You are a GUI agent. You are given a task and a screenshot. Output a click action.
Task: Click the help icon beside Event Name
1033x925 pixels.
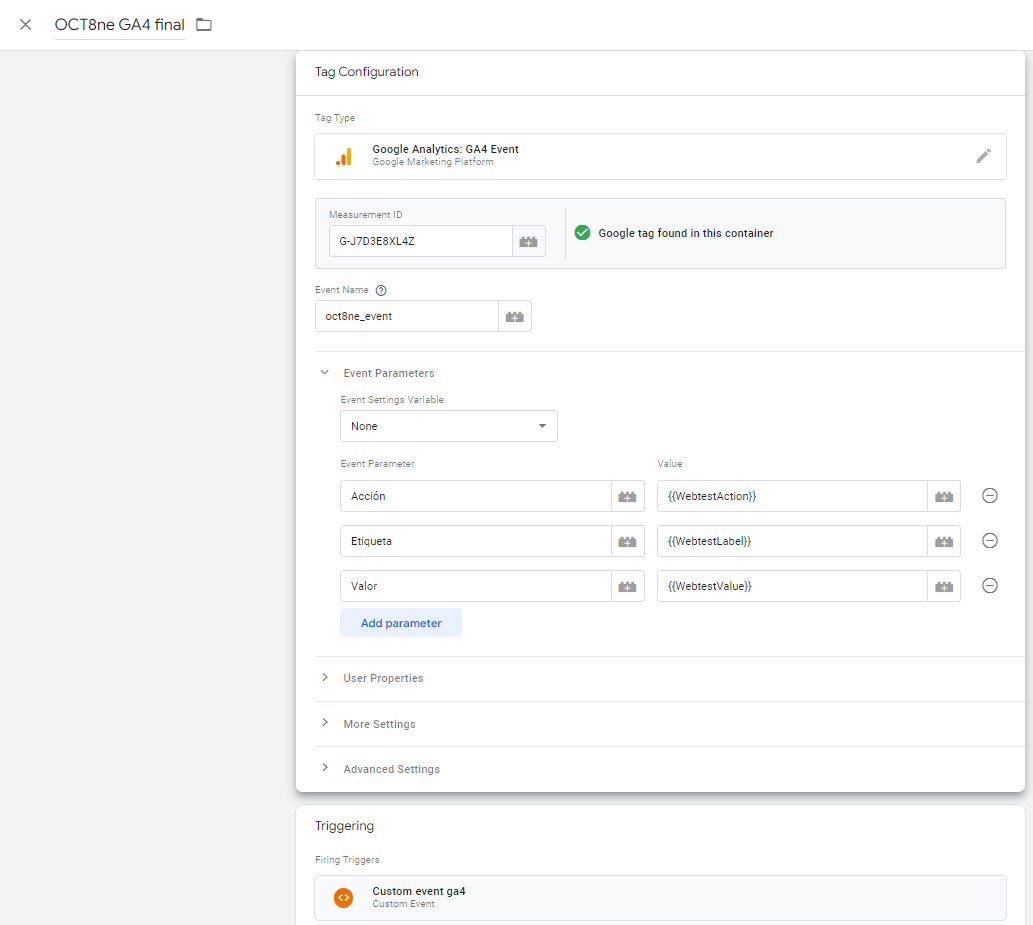point(381,290)
